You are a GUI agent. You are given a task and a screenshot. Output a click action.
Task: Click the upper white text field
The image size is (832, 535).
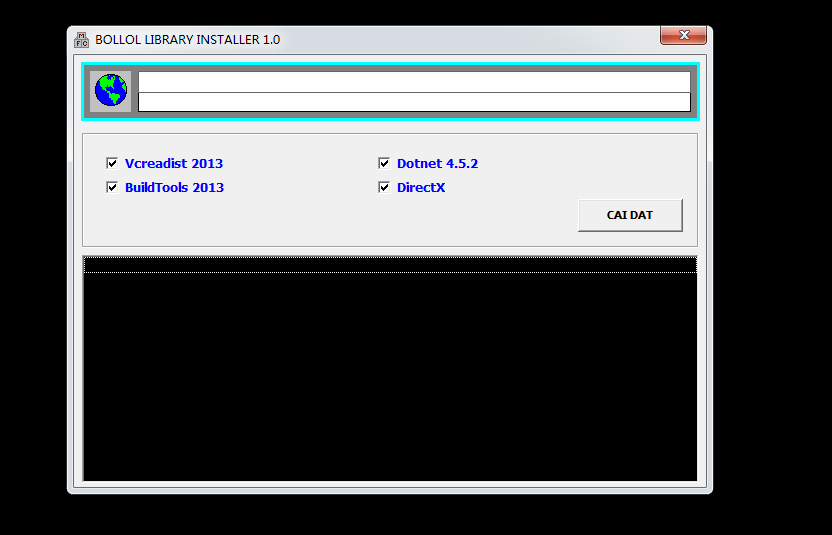(414, 81)
